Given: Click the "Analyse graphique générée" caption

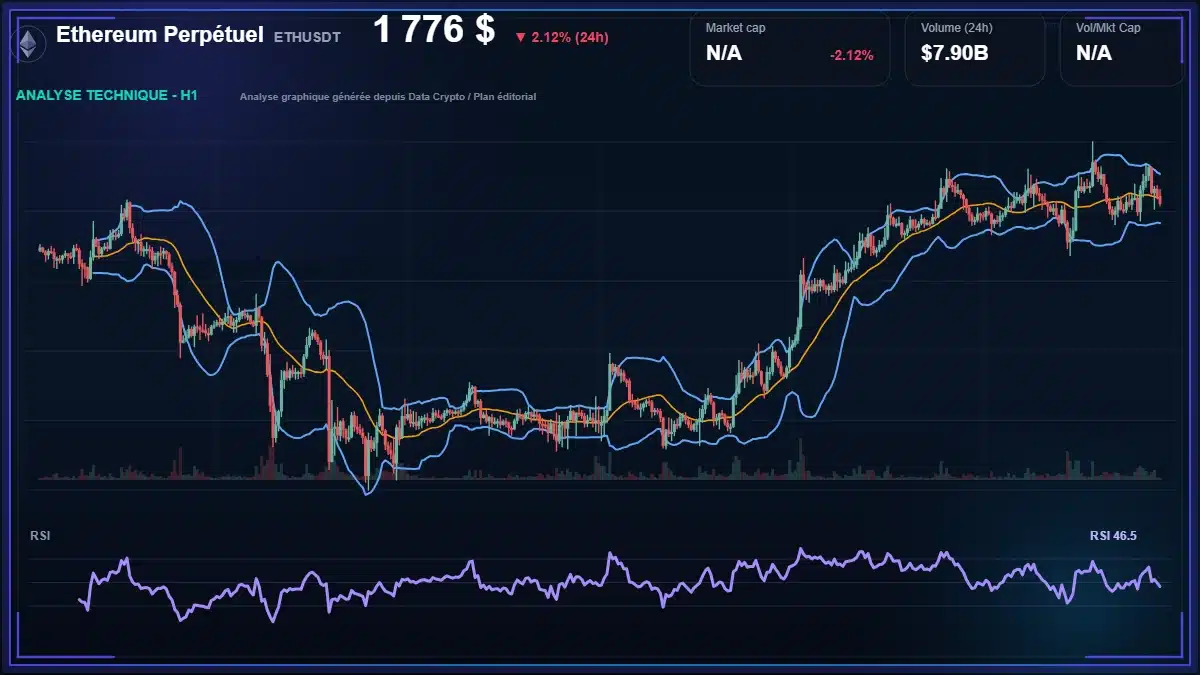Looking at the screenshot, I should [x=388, y=97].
